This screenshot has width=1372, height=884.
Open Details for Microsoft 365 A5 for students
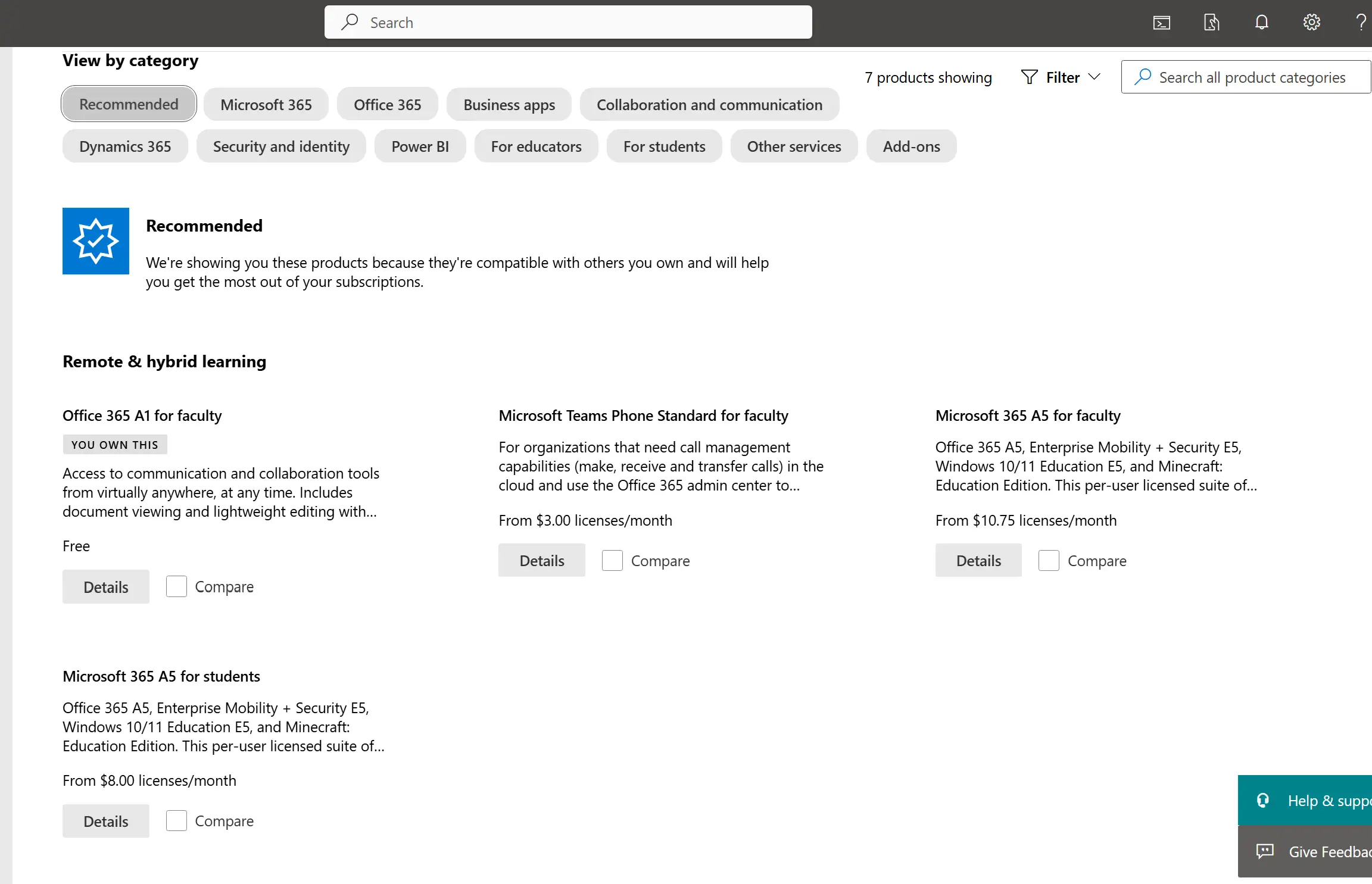pyautogui.click(x=106, y=821)
